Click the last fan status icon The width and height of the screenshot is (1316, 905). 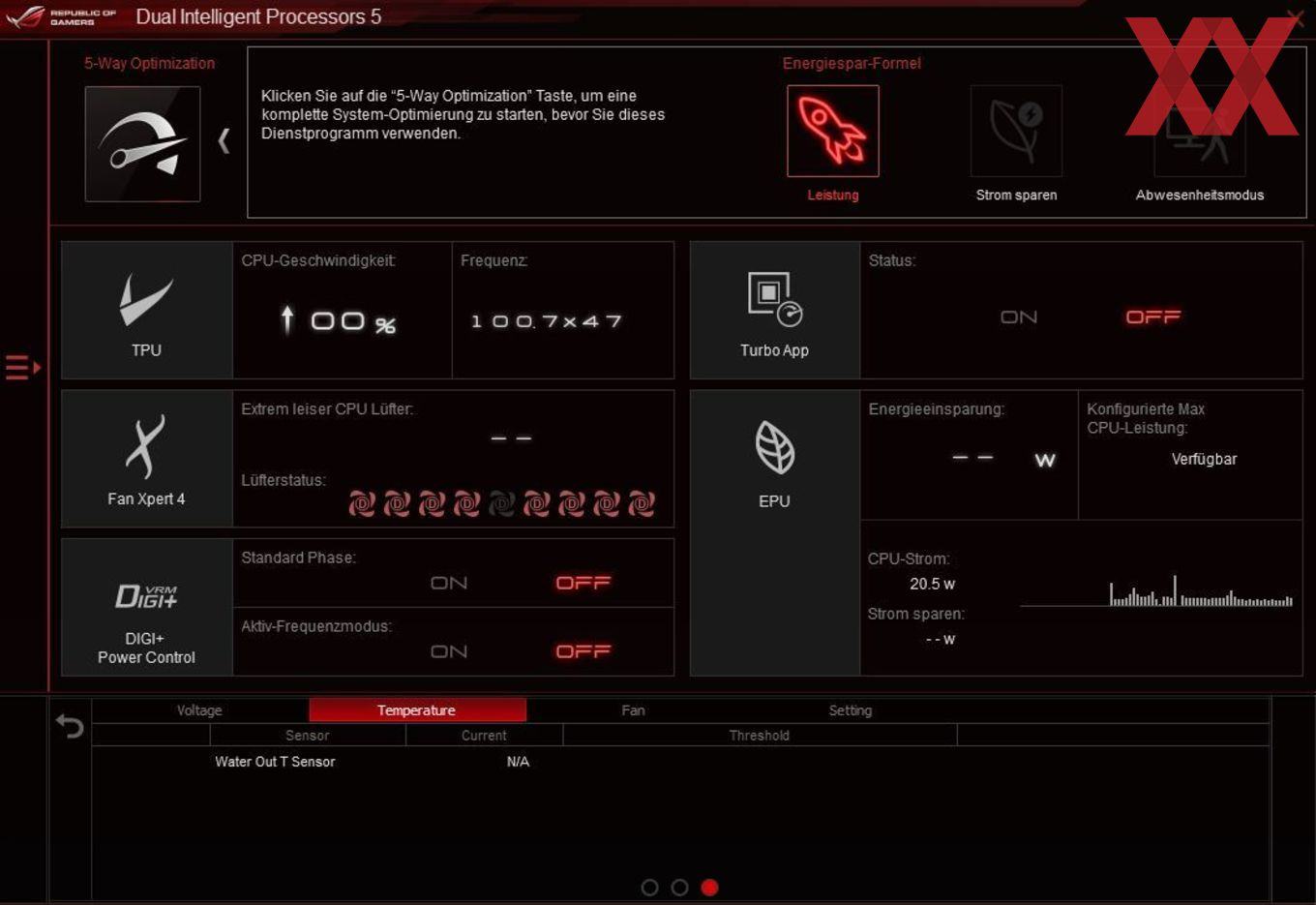(641, 503)
